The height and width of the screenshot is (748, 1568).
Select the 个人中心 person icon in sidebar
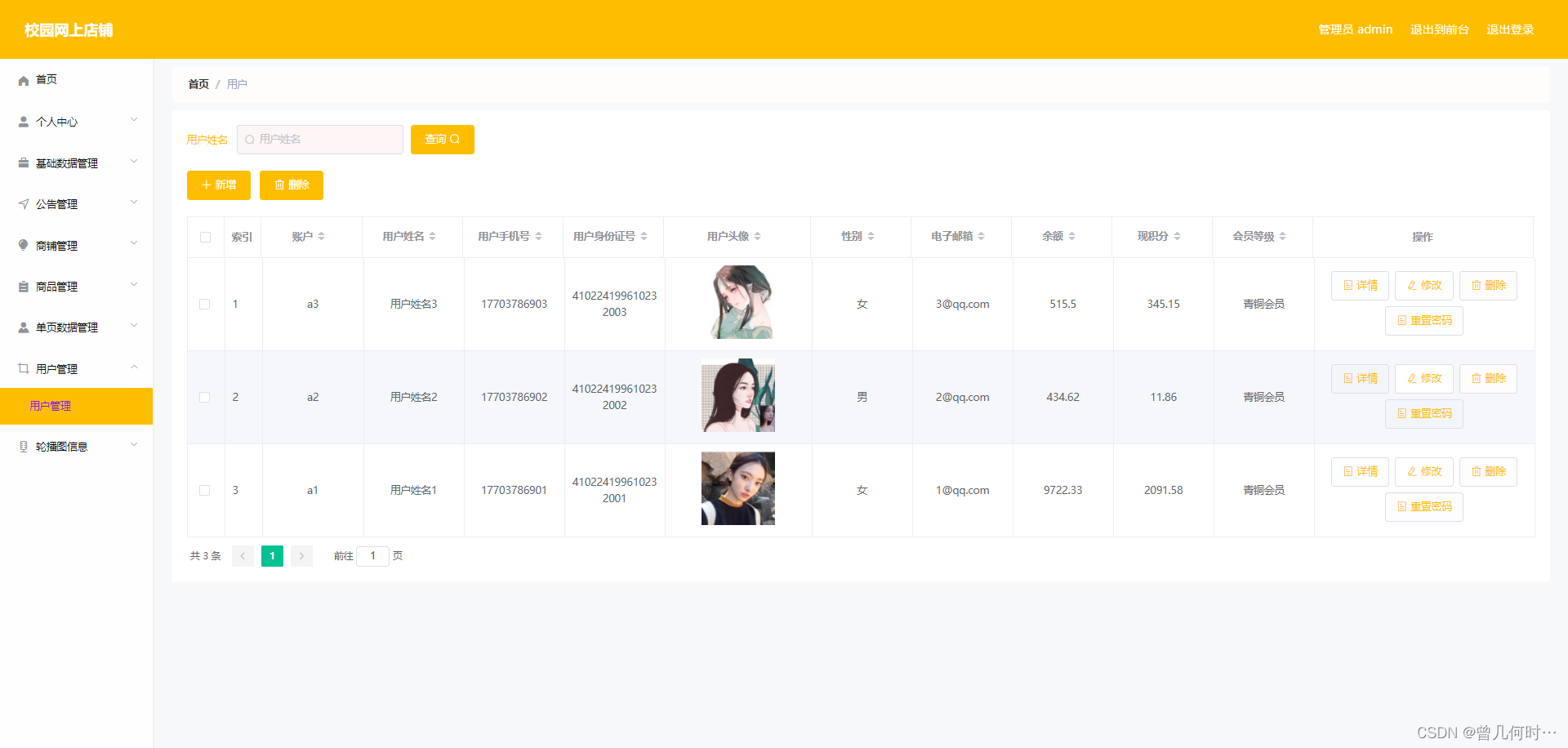tap(22, 121)
